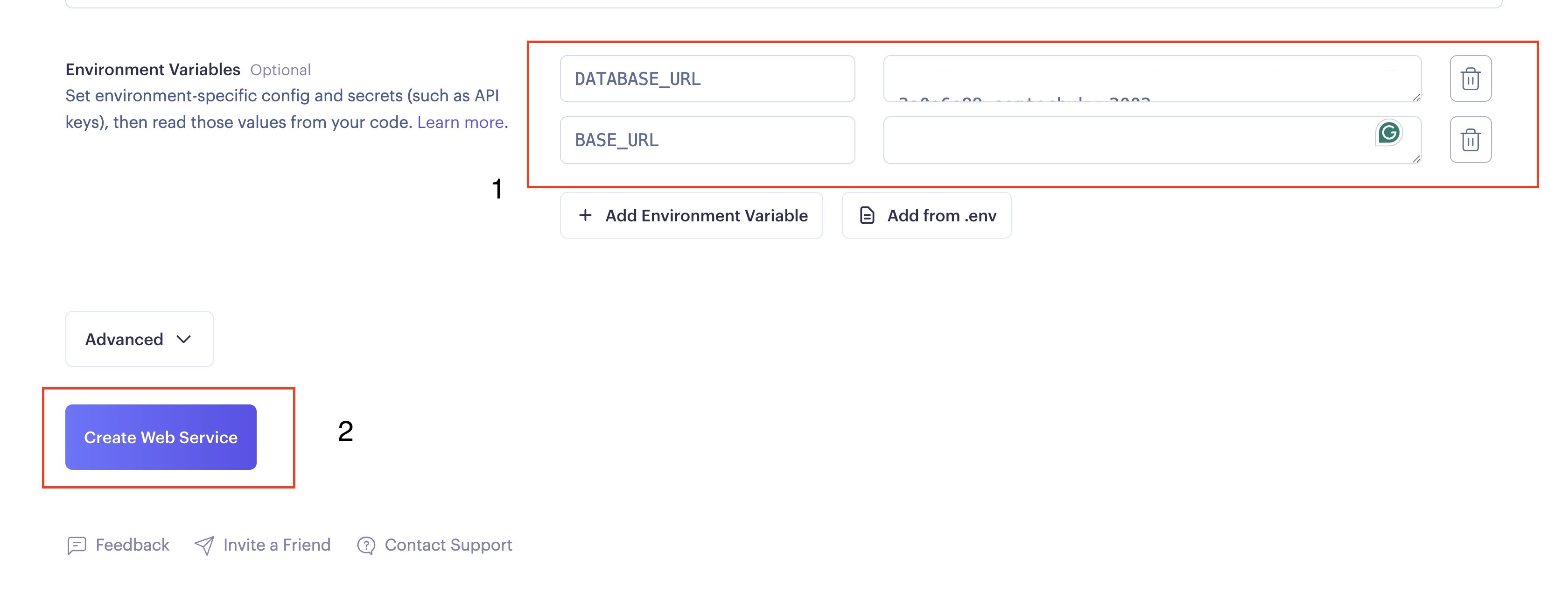
Task: Focus the DATABASE_URL value text area
Action: tap(1152, 78)
